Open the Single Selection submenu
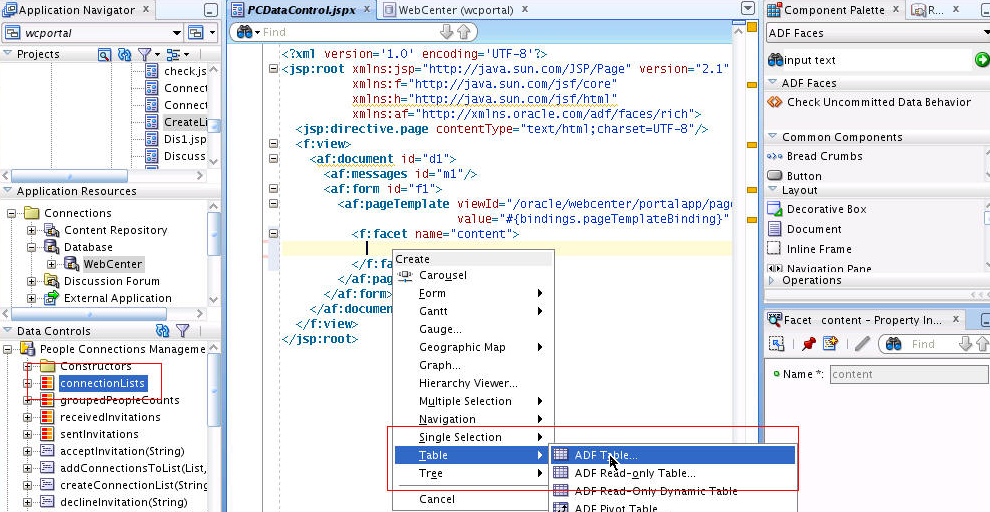The image size is (990, 512). [x=474, y=438]
